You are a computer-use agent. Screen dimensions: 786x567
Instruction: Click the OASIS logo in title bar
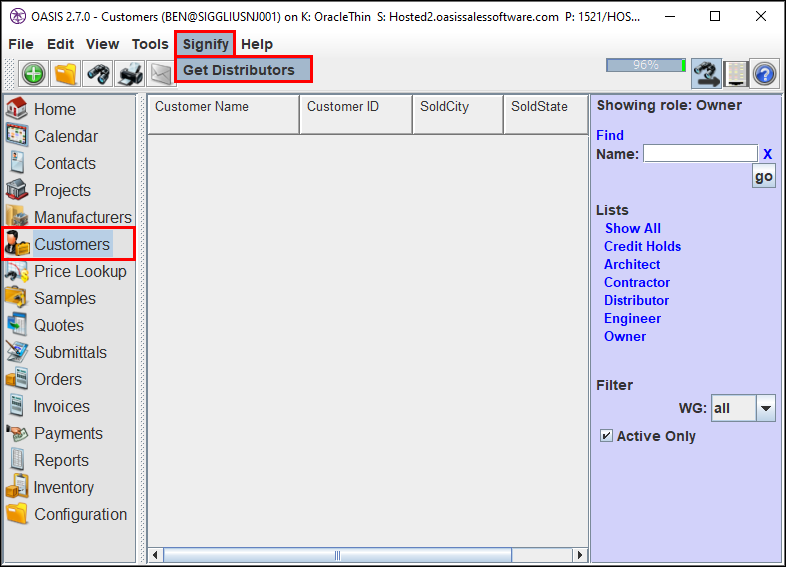(x=18, y=16)
